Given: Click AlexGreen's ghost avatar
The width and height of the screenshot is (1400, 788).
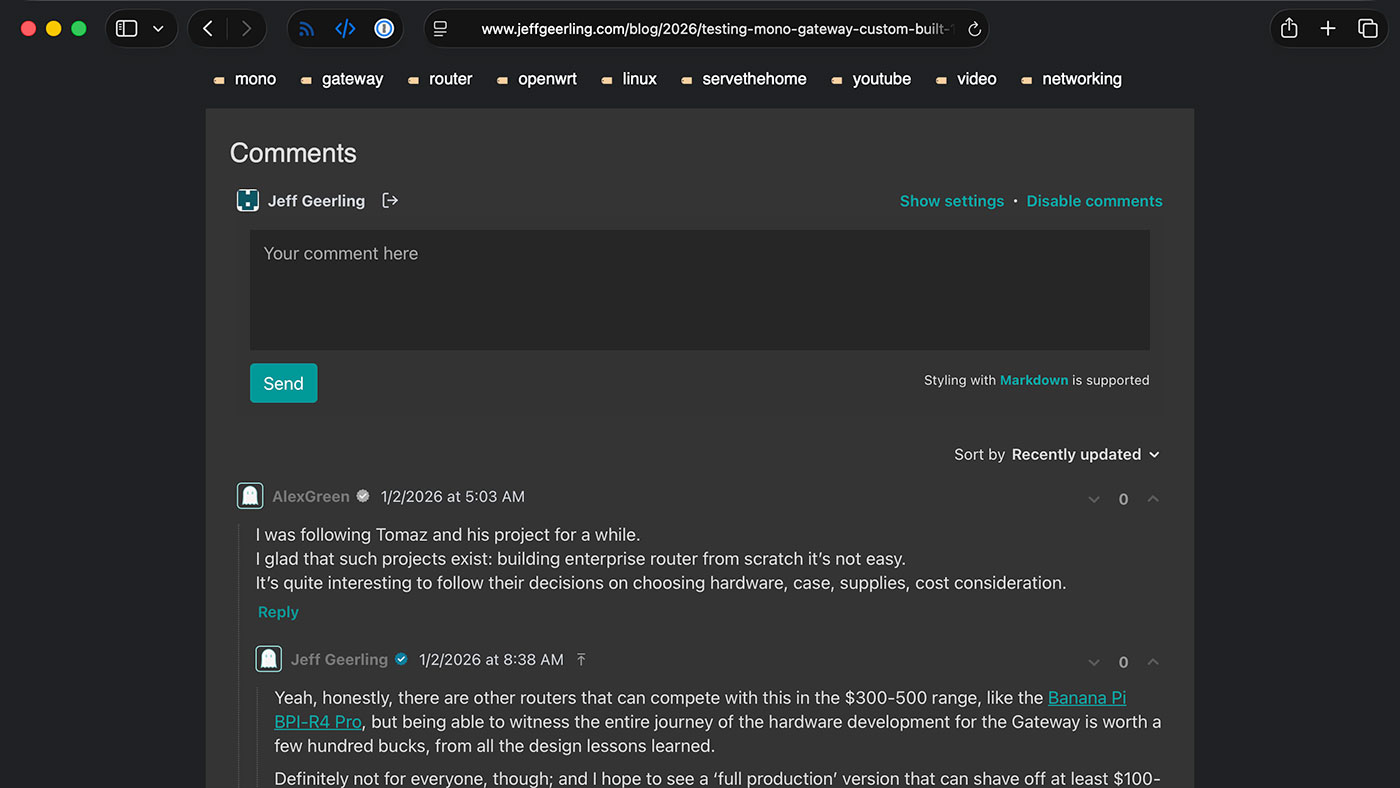Looking at the screenshot, I should click(250, 496).
